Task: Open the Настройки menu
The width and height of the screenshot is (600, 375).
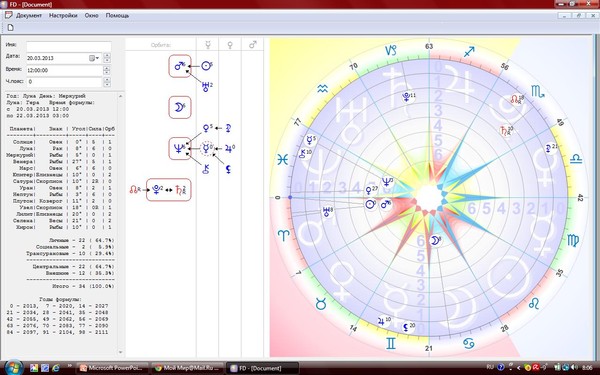Action: tap(63, 16)
